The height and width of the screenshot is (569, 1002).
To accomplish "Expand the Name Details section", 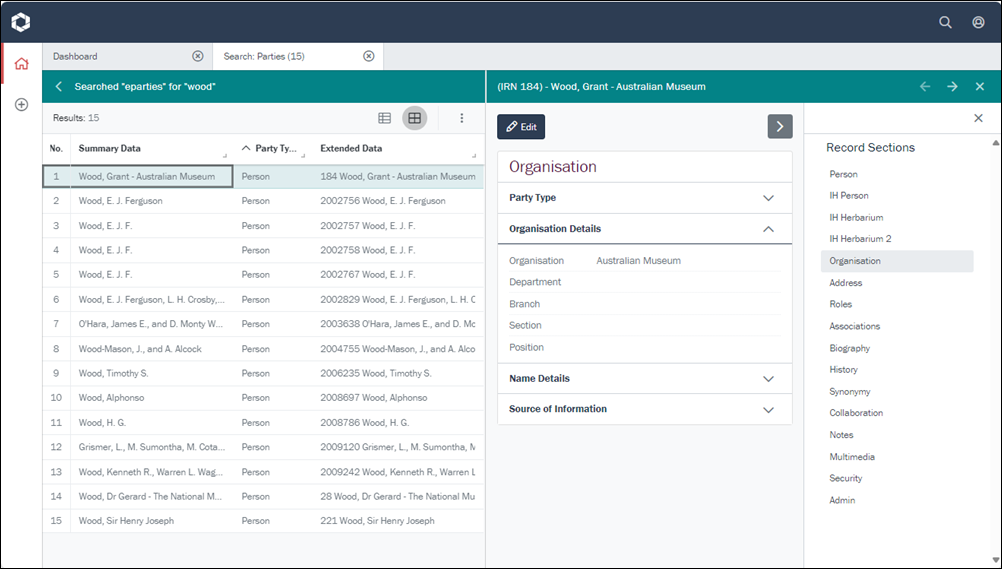I will click(768, 379).
